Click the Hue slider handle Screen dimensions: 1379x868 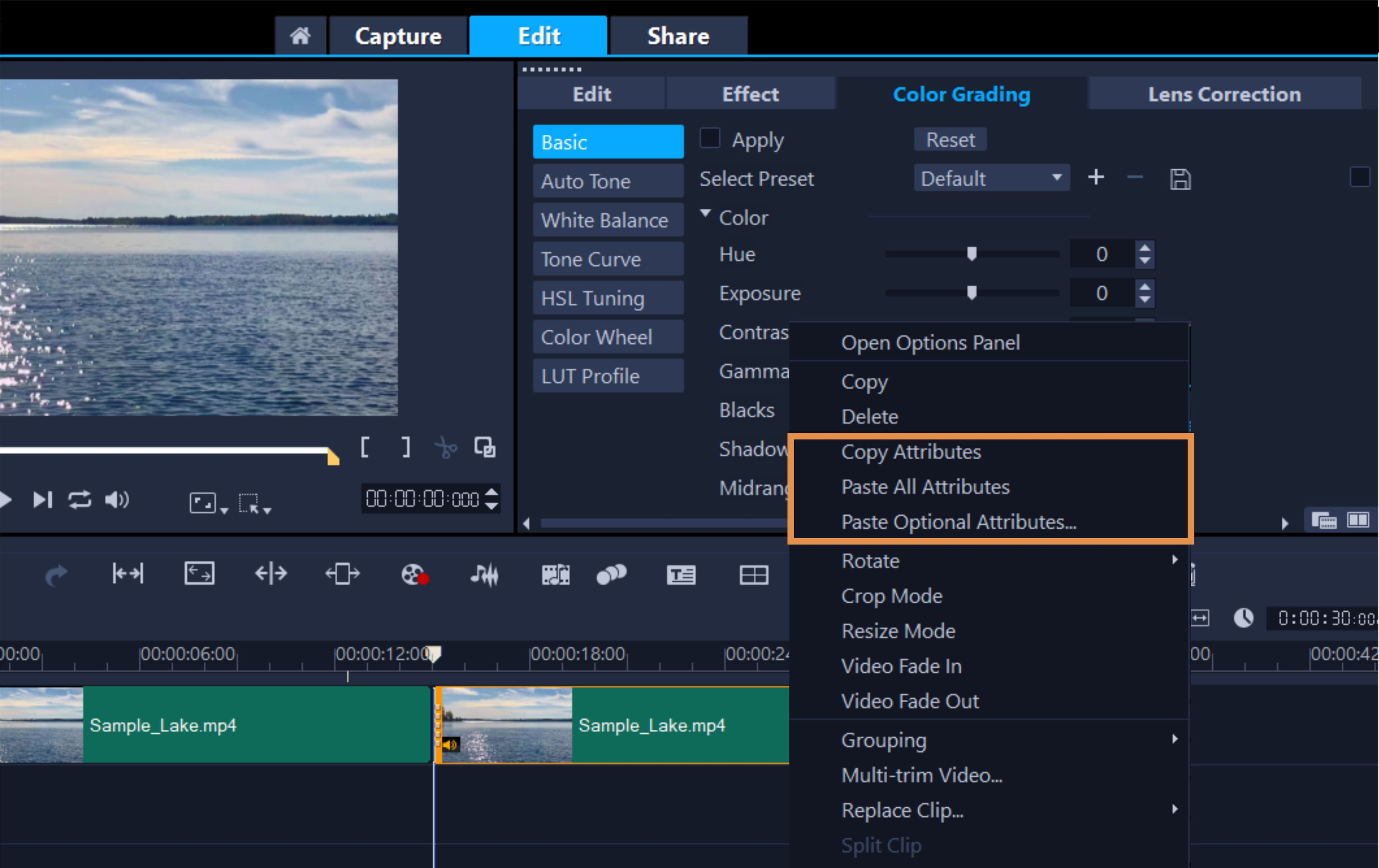(x=971, y=254)
